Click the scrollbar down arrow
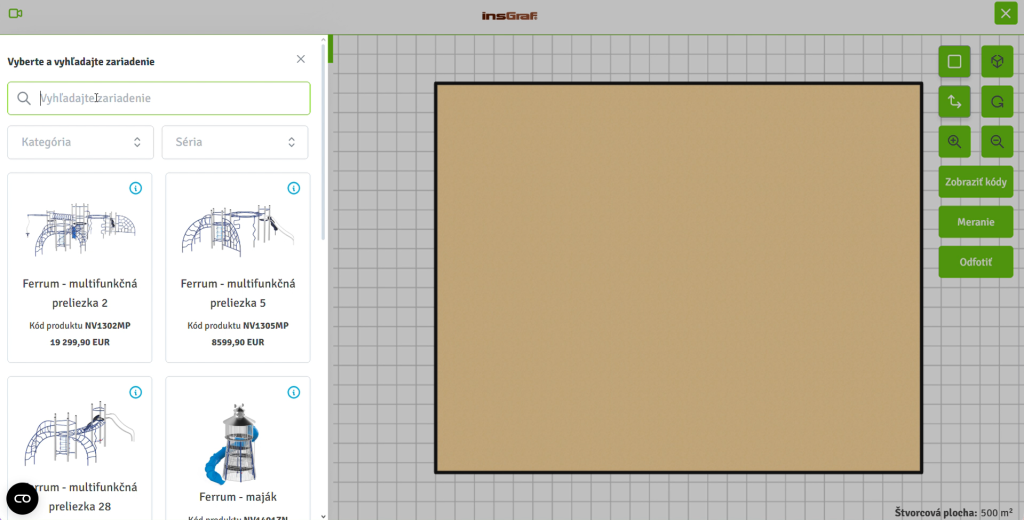This screenshot has width=1024, height=520. coord(323,516)
